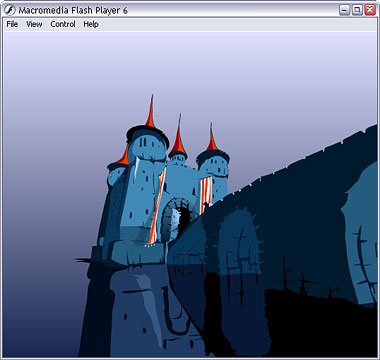
Task: Open the View menu
Action: pos(34,24)
